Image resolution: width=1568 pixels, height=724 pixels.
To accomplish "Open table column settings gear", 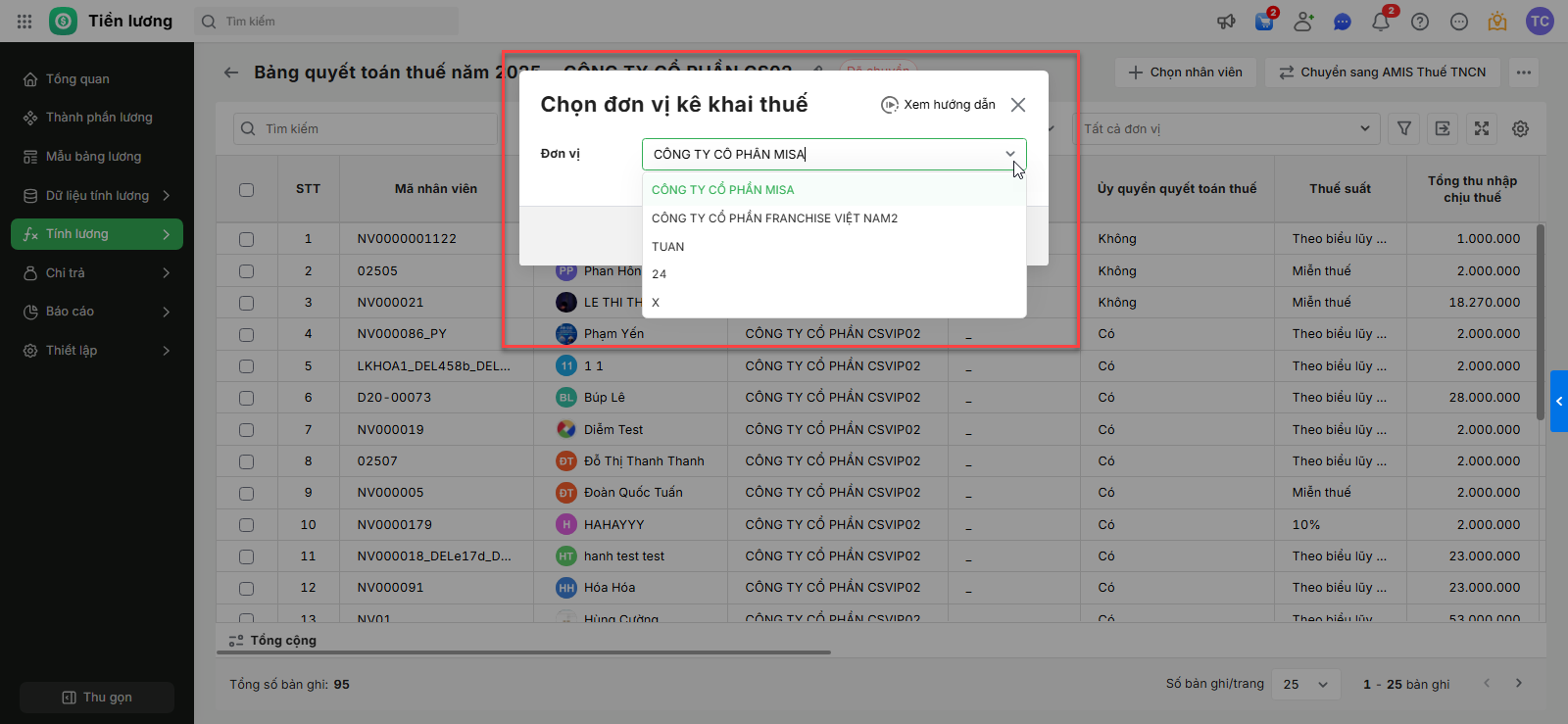I will point(1520,128).
